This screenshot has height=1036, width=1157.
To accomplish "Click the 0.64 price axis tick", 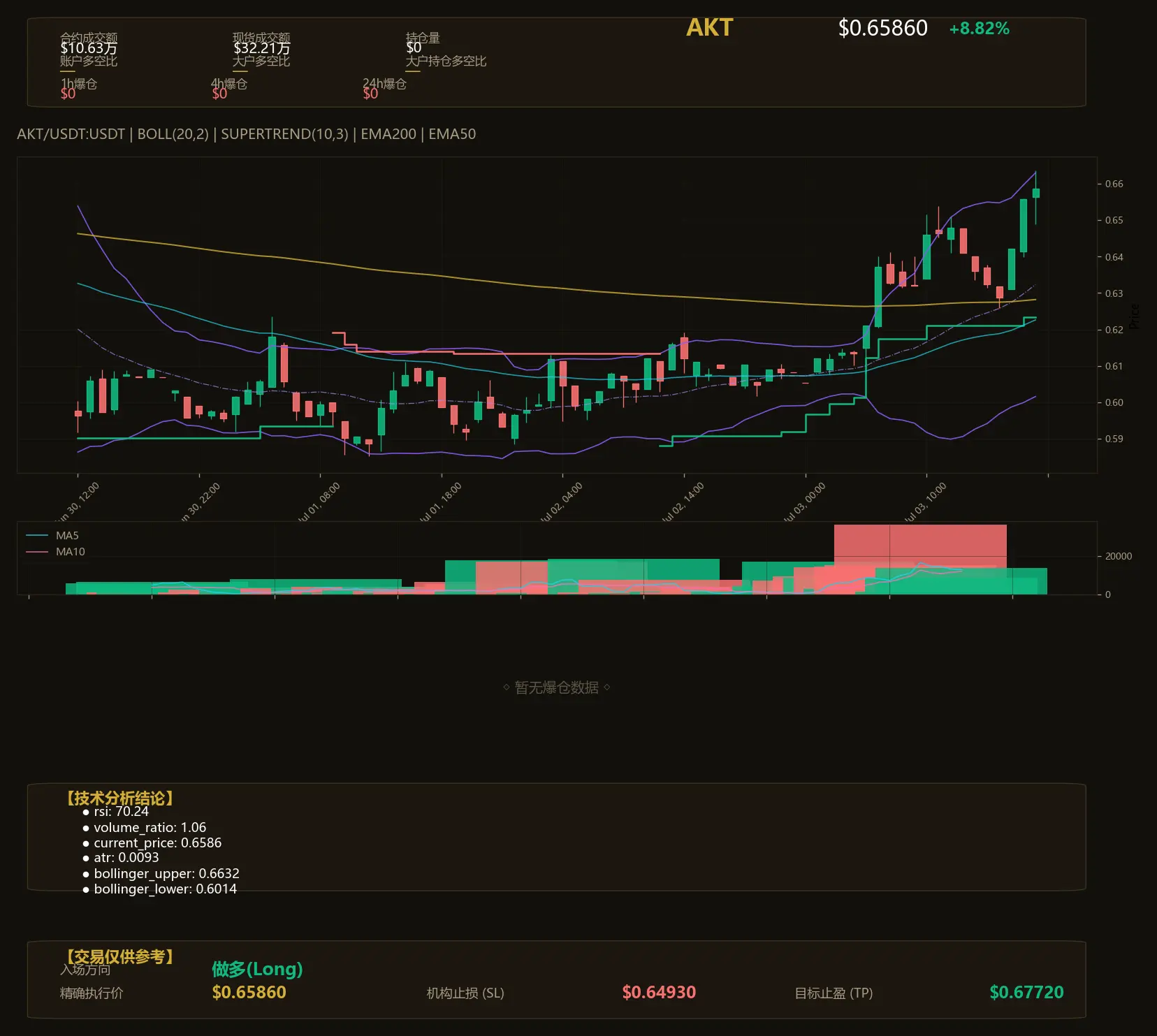I will 1114,257.
